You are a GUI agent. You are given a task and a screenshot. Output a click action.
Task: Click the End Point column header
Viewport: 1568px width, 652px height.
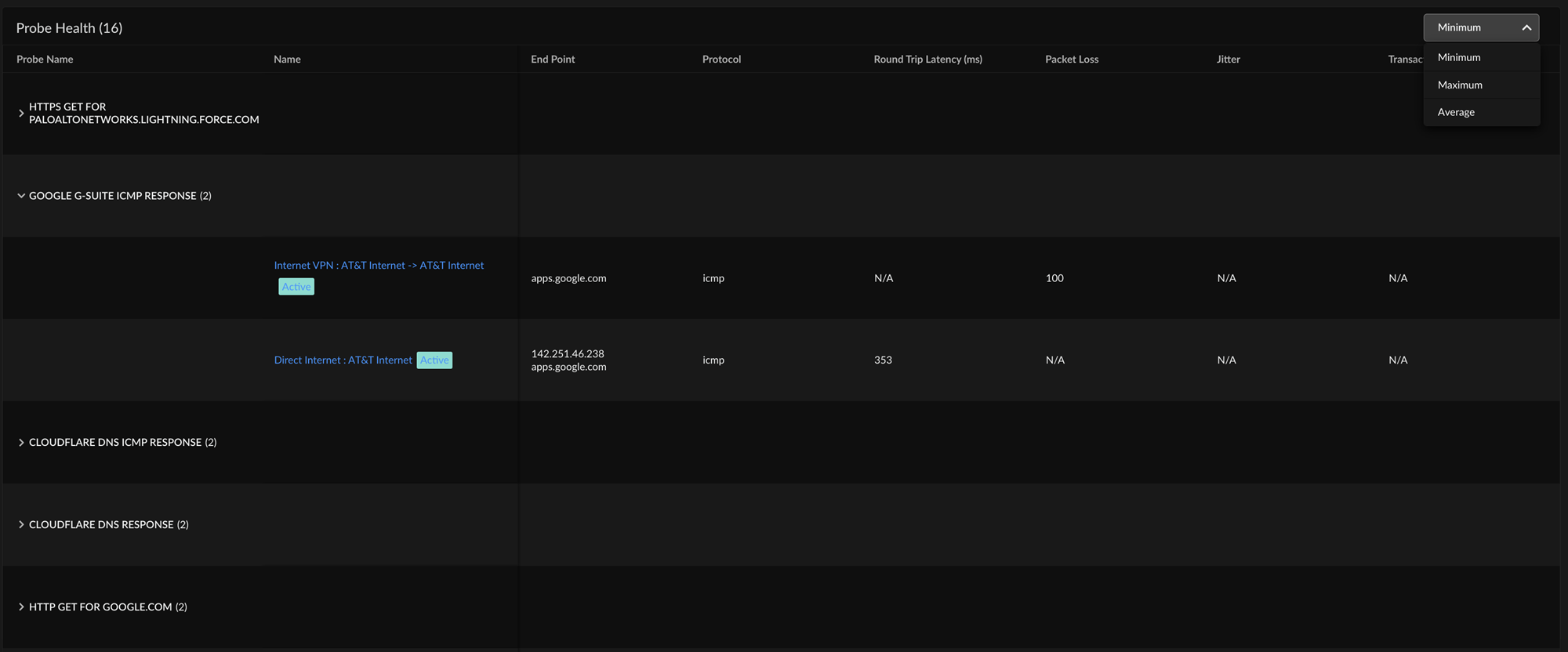(x=553, y=60)
